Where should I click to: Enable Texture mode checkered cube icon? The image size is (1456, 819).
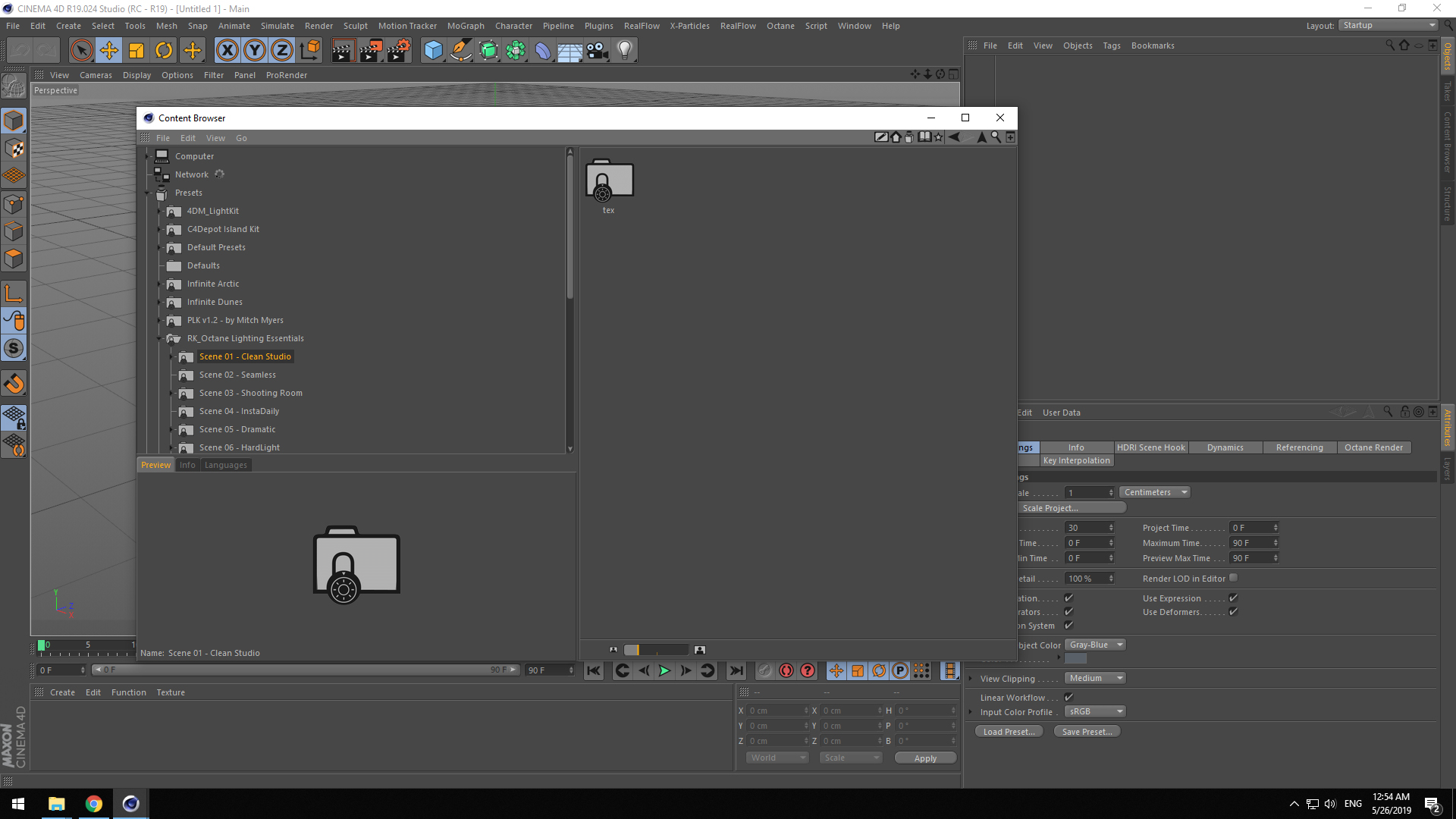click(14, 149)
